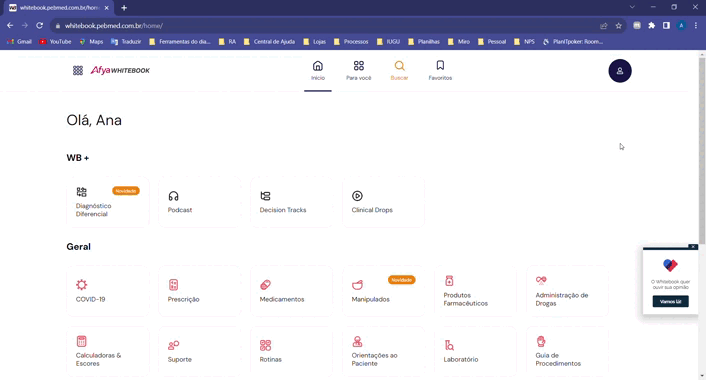Expand the Planilhas bookmark folder
706x380 pixels.
424,41
